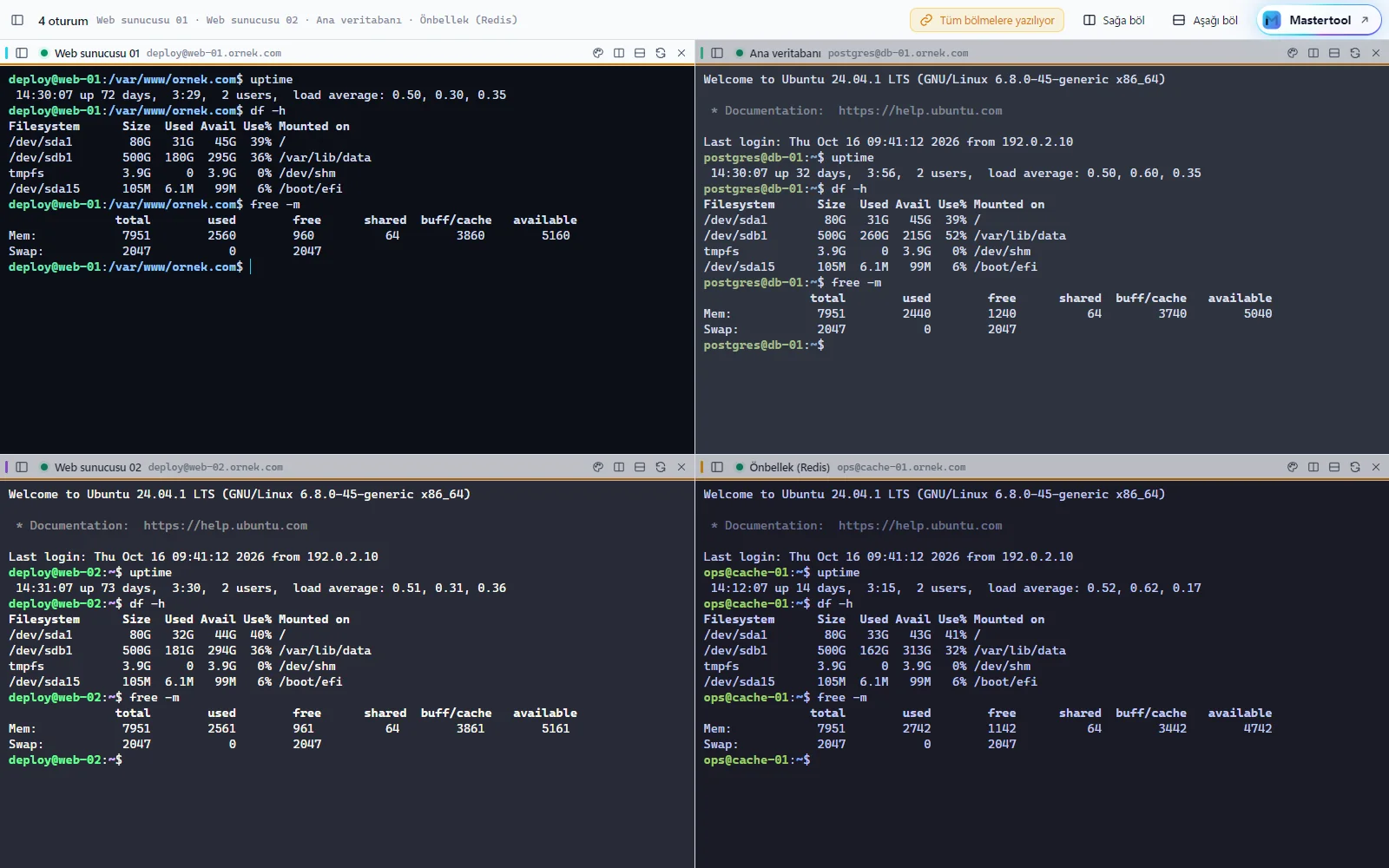Select 'Önbellek (Redis)' pane title
Screen dimensions: 1389x868
coord(790,467)
